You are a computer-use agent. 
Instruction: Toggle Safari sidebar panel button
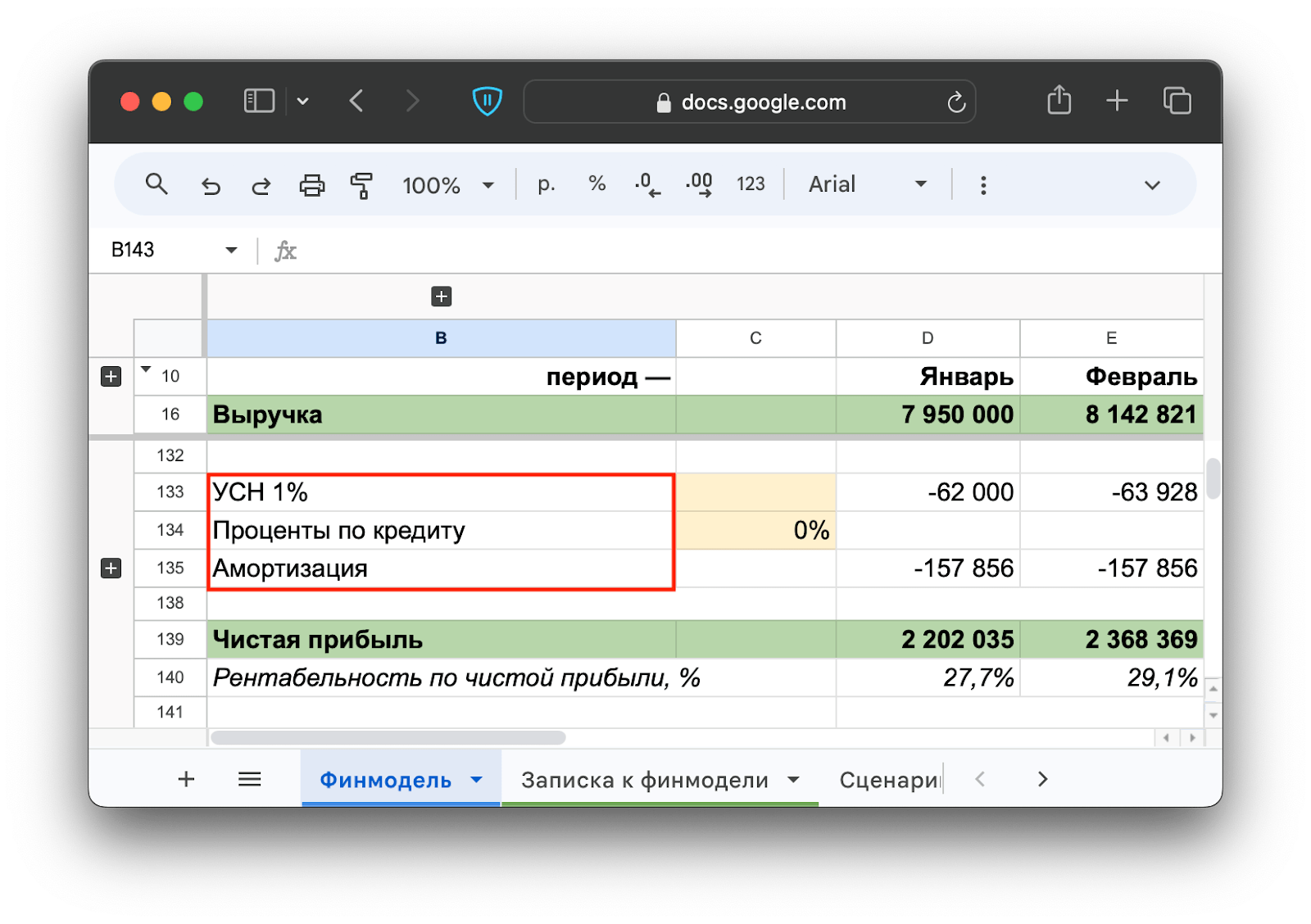[259, 102]
